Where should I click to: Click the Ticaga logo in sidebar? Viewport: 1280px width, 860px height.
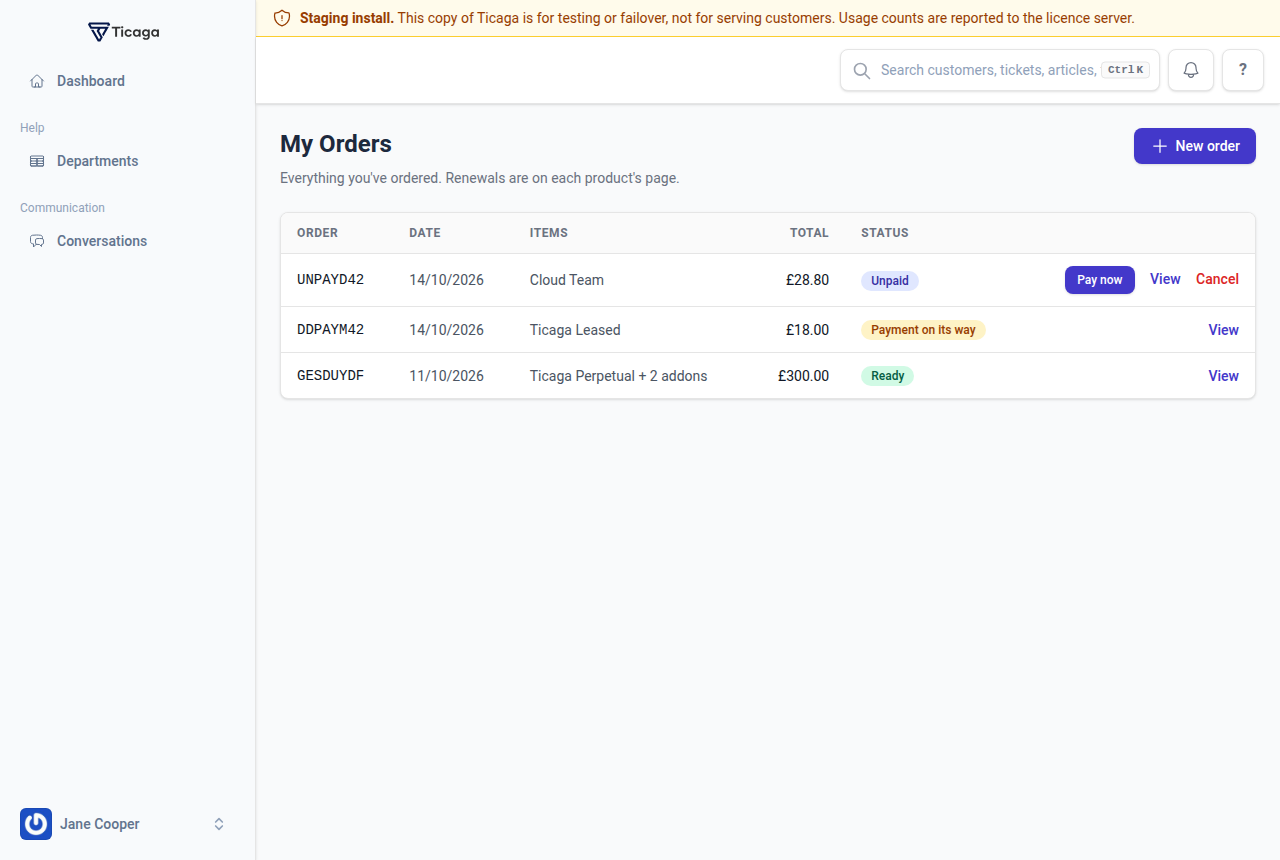(124, 32)
